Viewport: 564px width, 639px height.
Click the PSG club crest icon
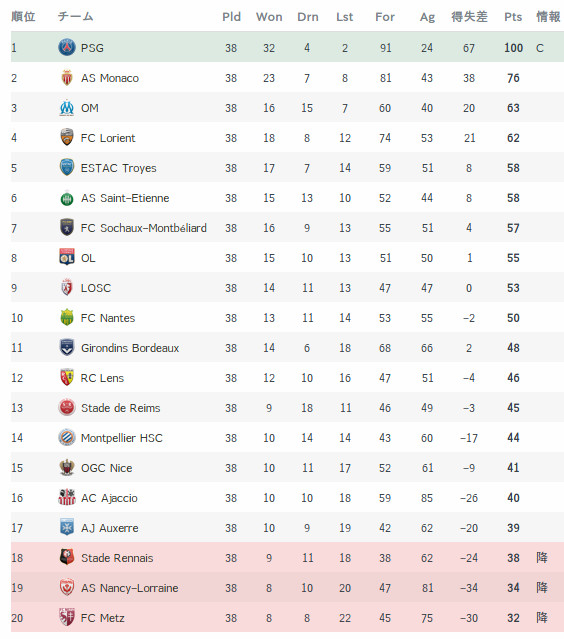point(67,47)
